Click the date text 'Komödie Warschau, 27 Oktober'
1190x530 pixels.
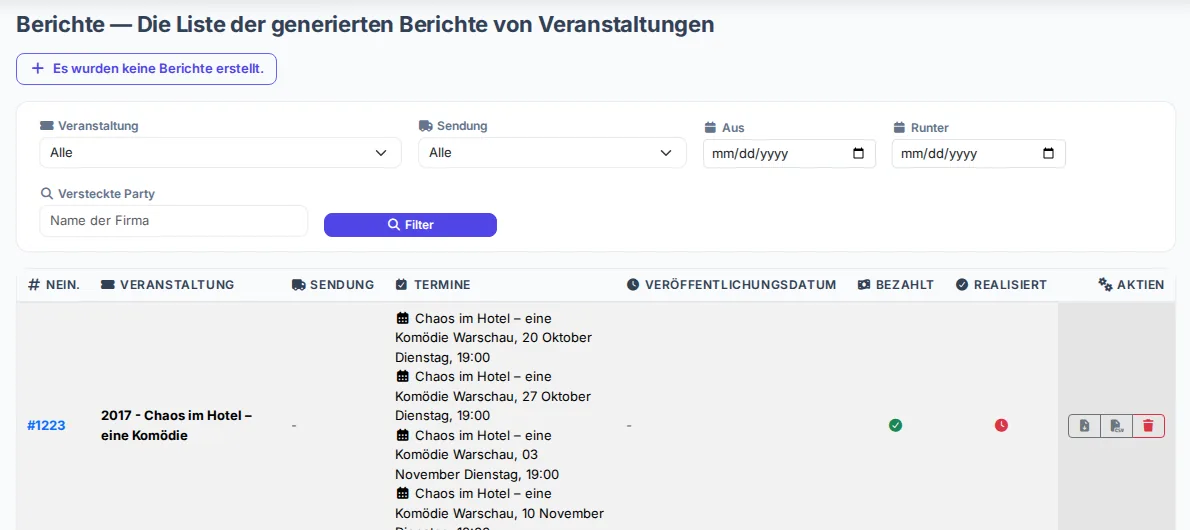point(493,396)
